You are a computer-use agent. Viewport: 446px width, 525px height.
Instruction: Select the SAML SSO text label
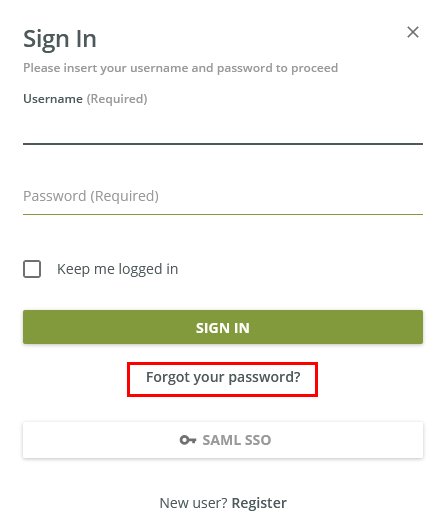tap(237, 440)
